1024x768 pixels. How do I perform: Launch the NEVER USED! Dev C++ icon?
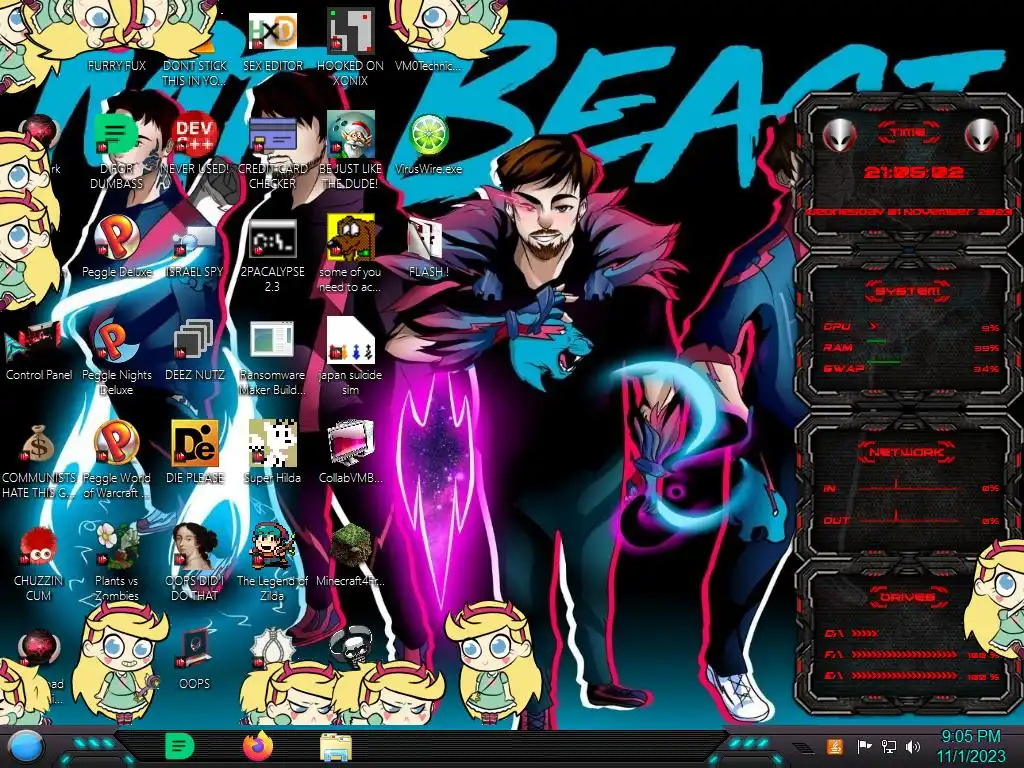click(195, 135)
